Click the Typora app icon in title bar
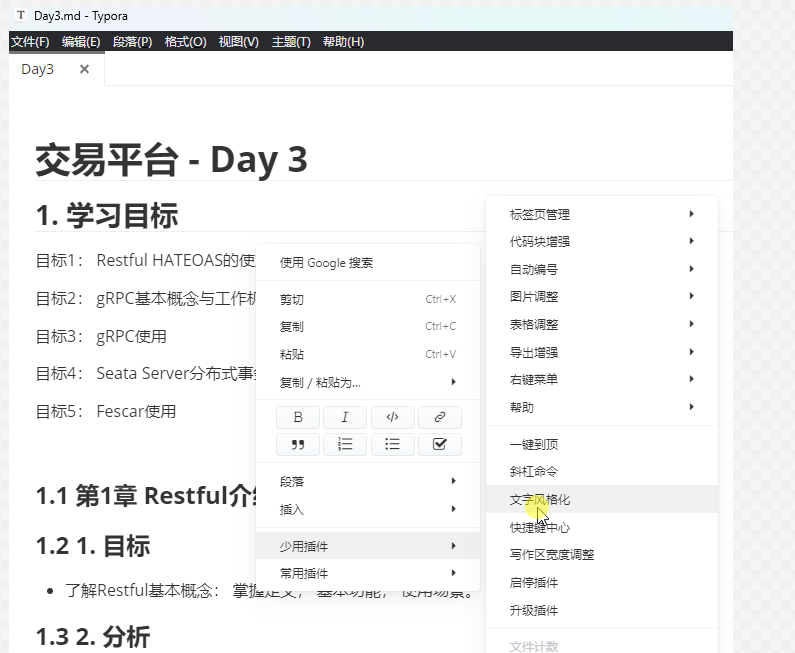Screen dimensions: 795x653 point(21,15)
